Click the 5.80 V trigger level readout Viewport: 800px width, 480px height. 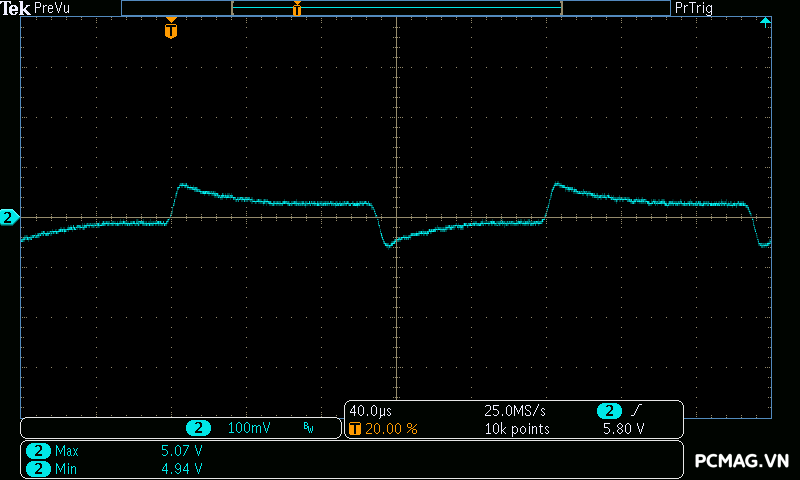pyautogui.click(x=622, y=428)
